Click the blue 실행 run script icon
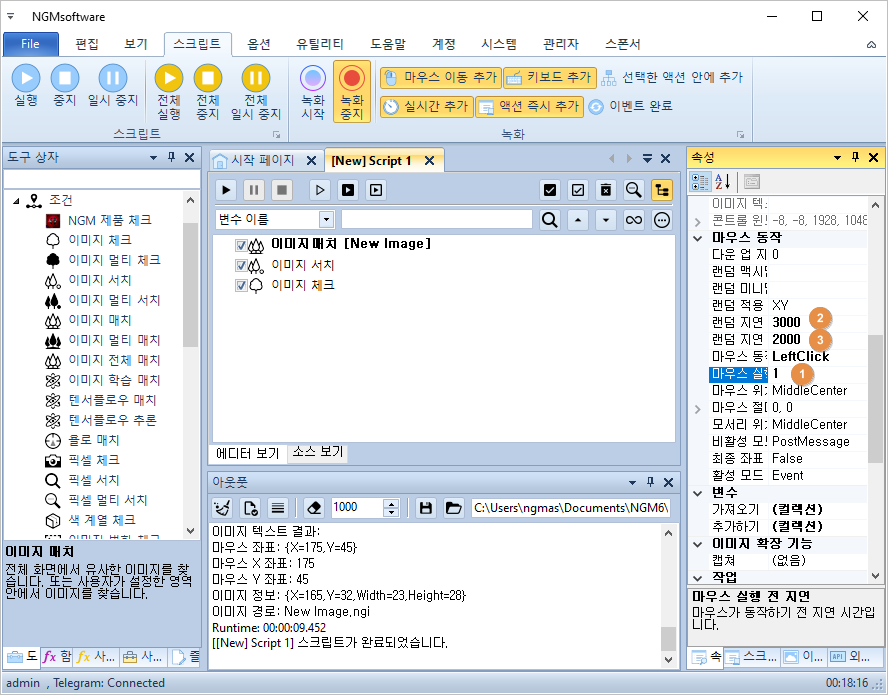The width and height of the screenshot is (888, 695). point(26,78)
